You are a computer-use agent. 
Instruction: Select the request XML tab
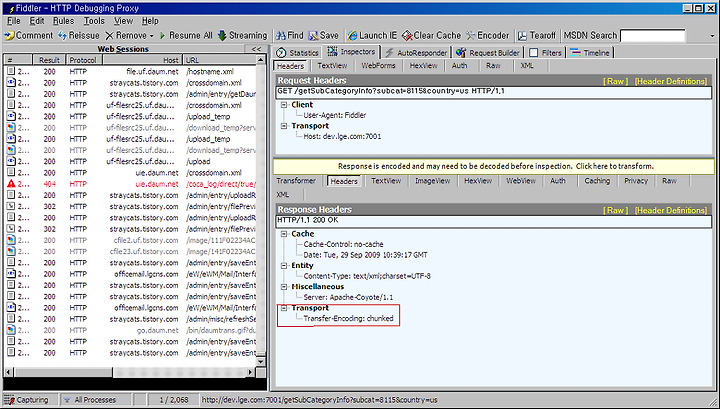(x=527, y=66)
